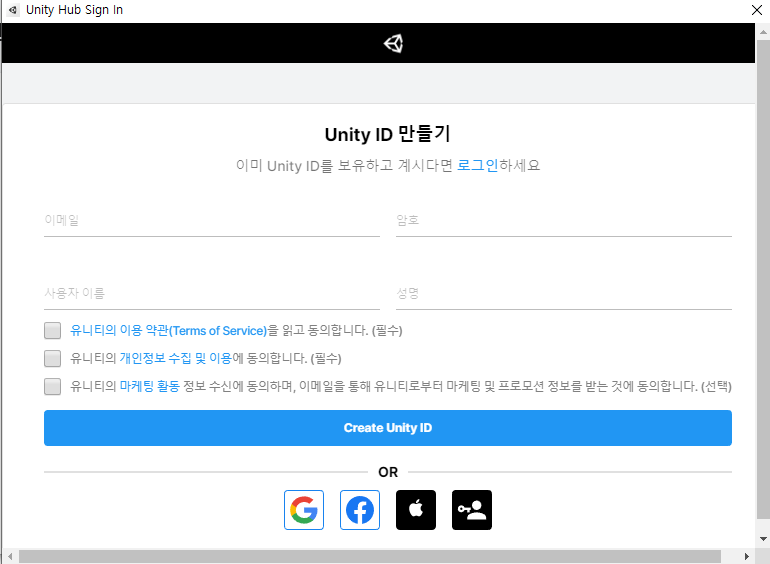This screenshot has width=770, height=564.
Task: Focus the 이메일 input field
Action: 212,221
